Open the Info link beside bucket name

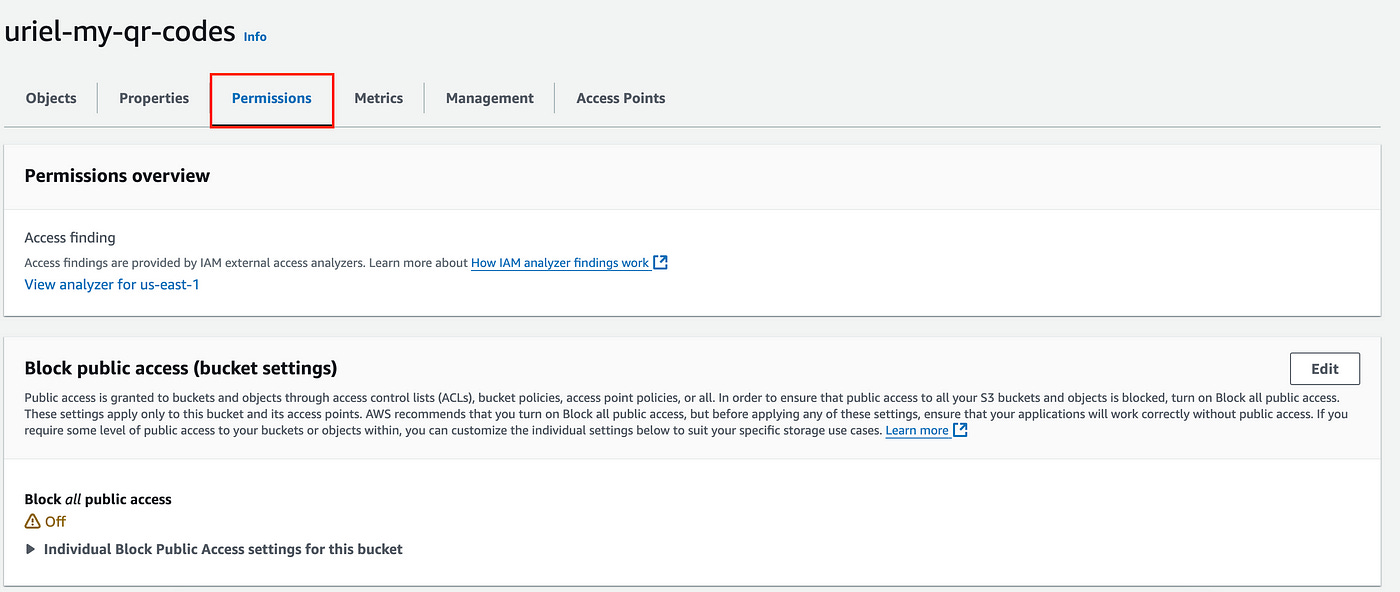tap(255, 36)
